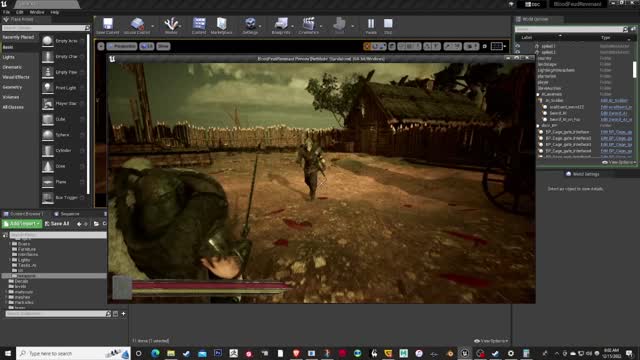The height and width of the screenshot is (360, 640).
Task: Click the viewport layout grid icon
Action: coord(496,47)
